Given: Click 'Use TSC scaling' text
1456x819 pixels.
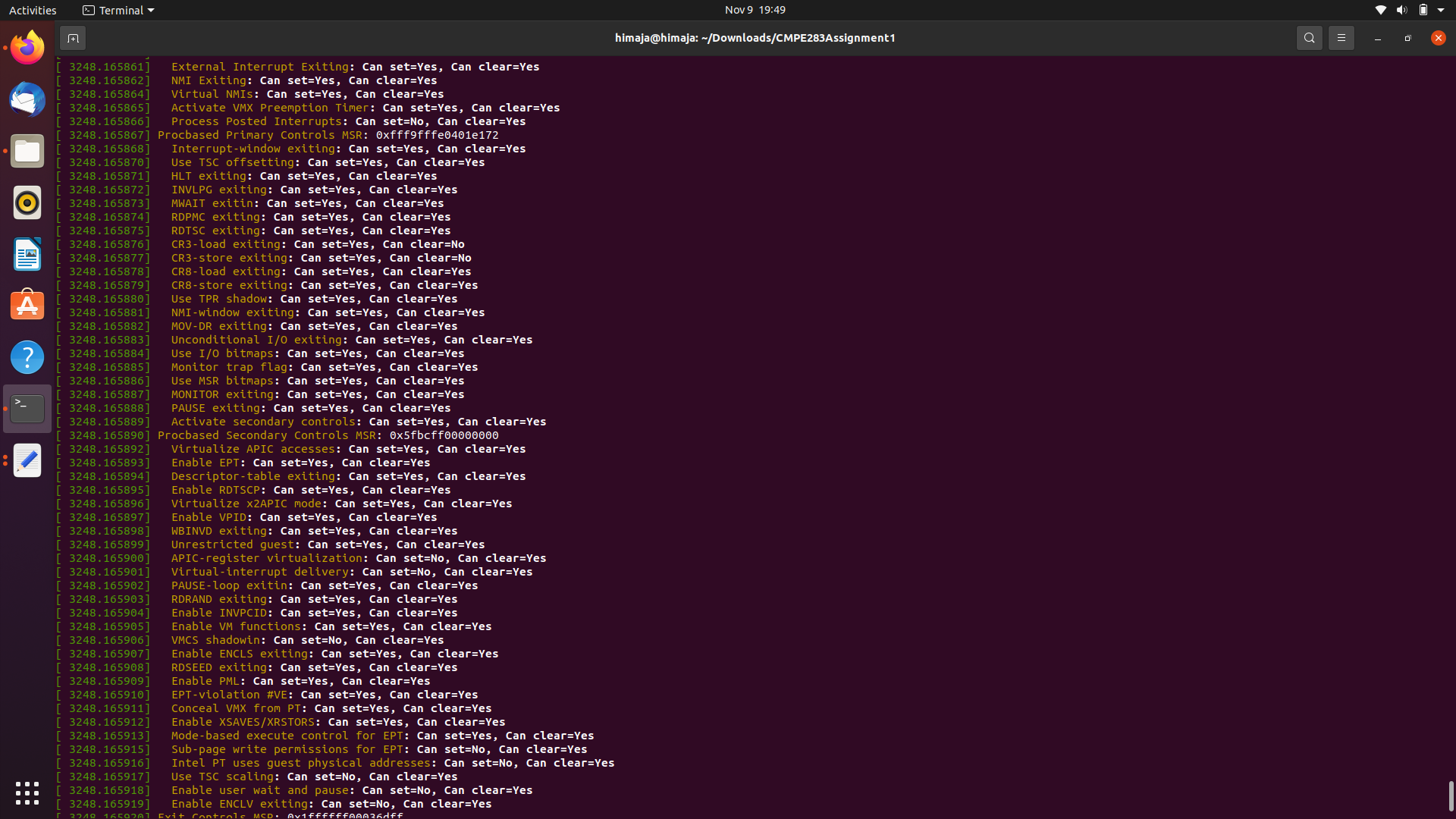Looking at the screenshot, I should tap(222, 777).
